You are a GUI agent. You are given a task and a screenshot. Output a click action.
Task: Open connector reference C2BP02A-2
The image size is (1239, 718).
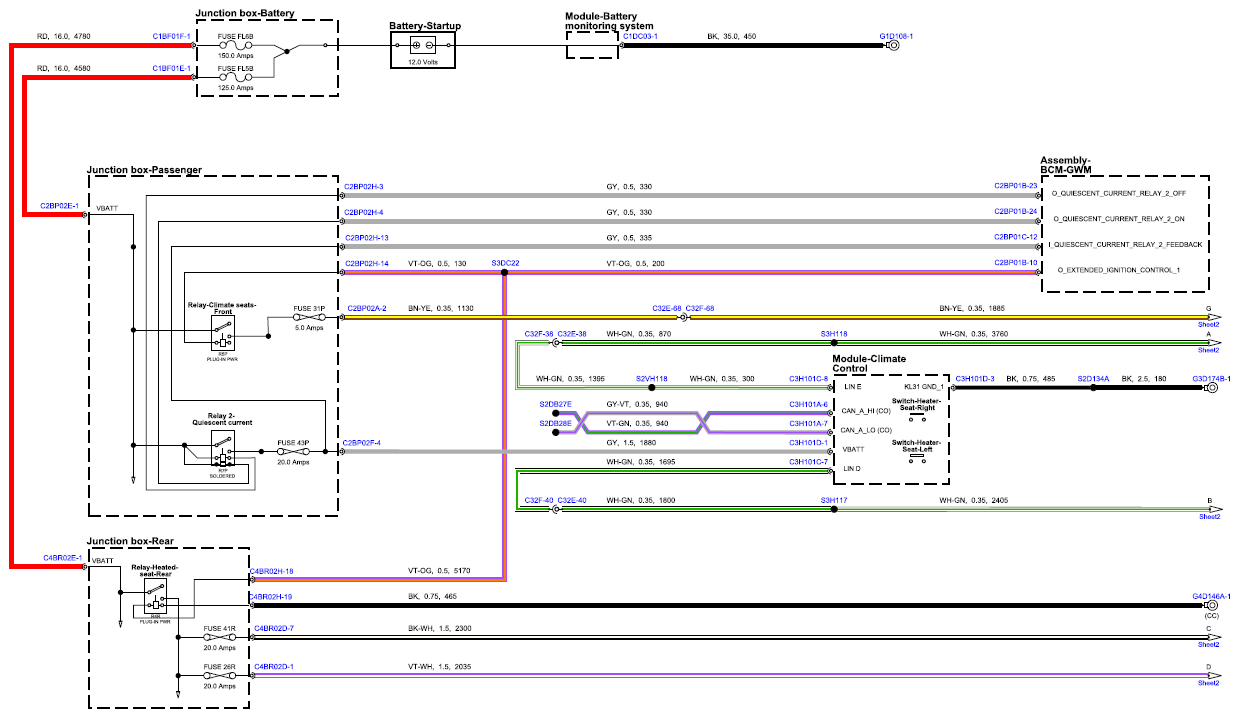click(365, 309)
